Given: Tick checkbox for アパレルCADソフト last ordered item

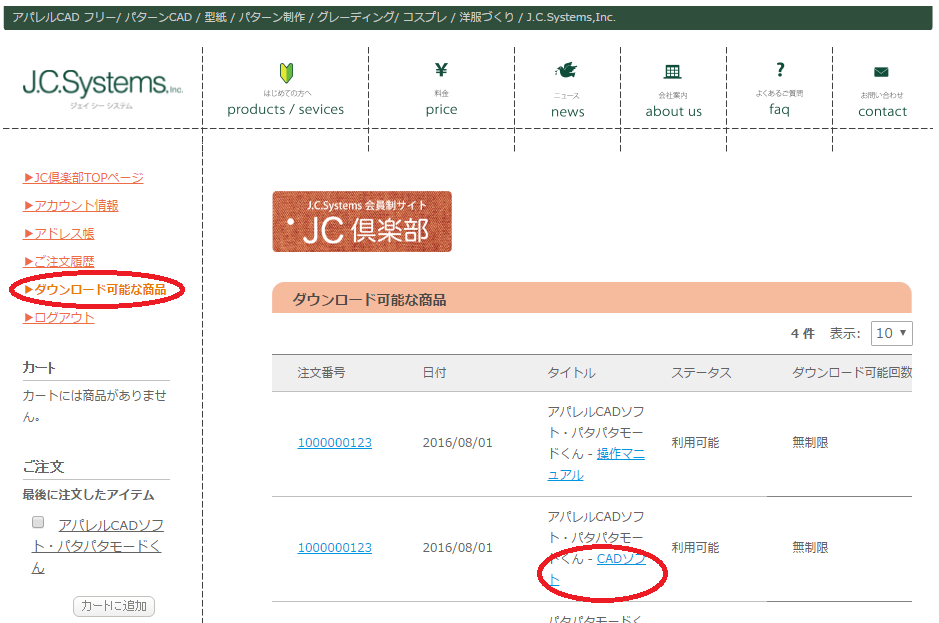Looking at the screenshot, I should [x=38, y=522].
